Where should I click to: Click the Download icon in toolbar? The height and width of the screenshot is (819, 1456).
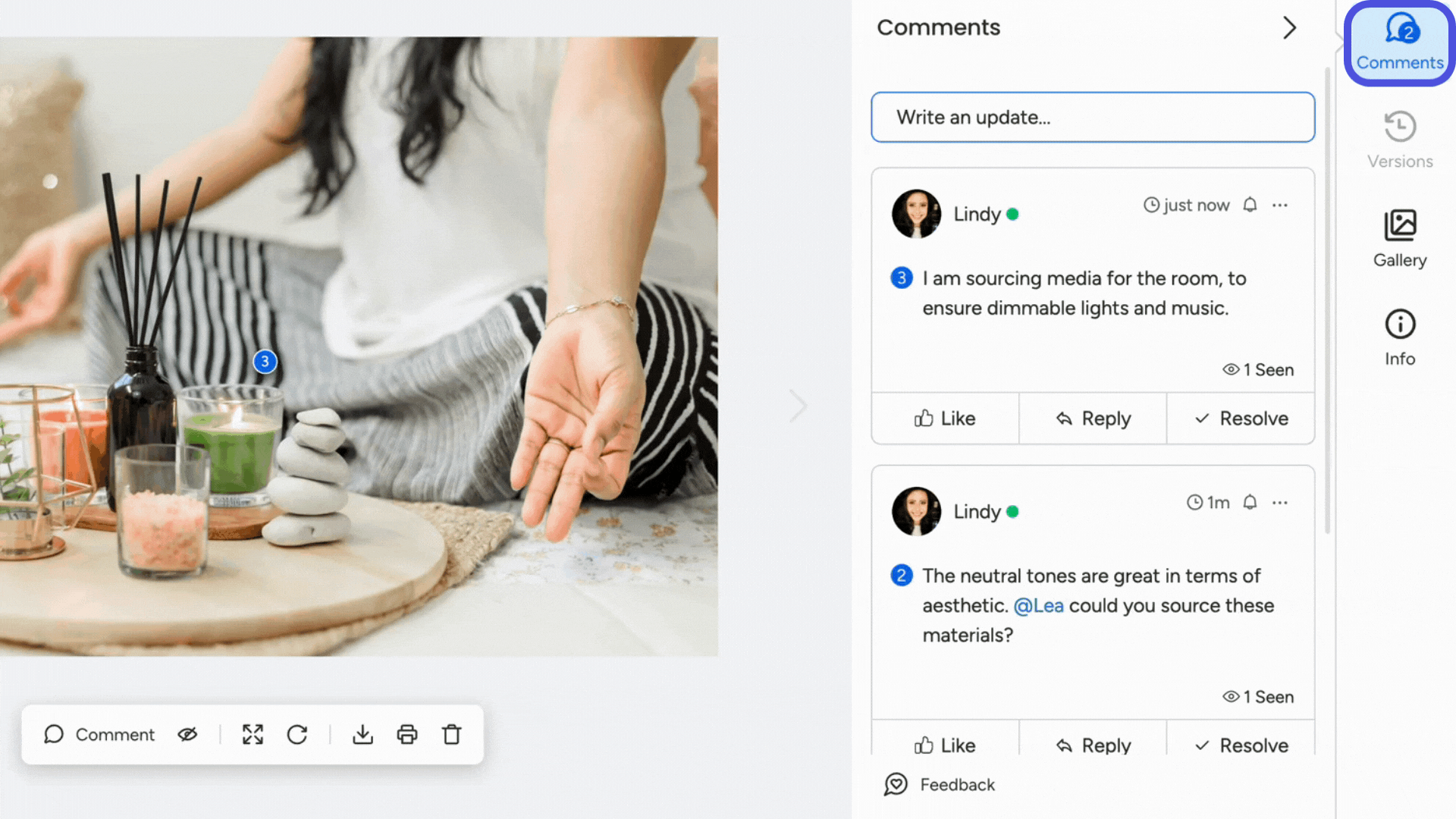[x=362, y=734]
